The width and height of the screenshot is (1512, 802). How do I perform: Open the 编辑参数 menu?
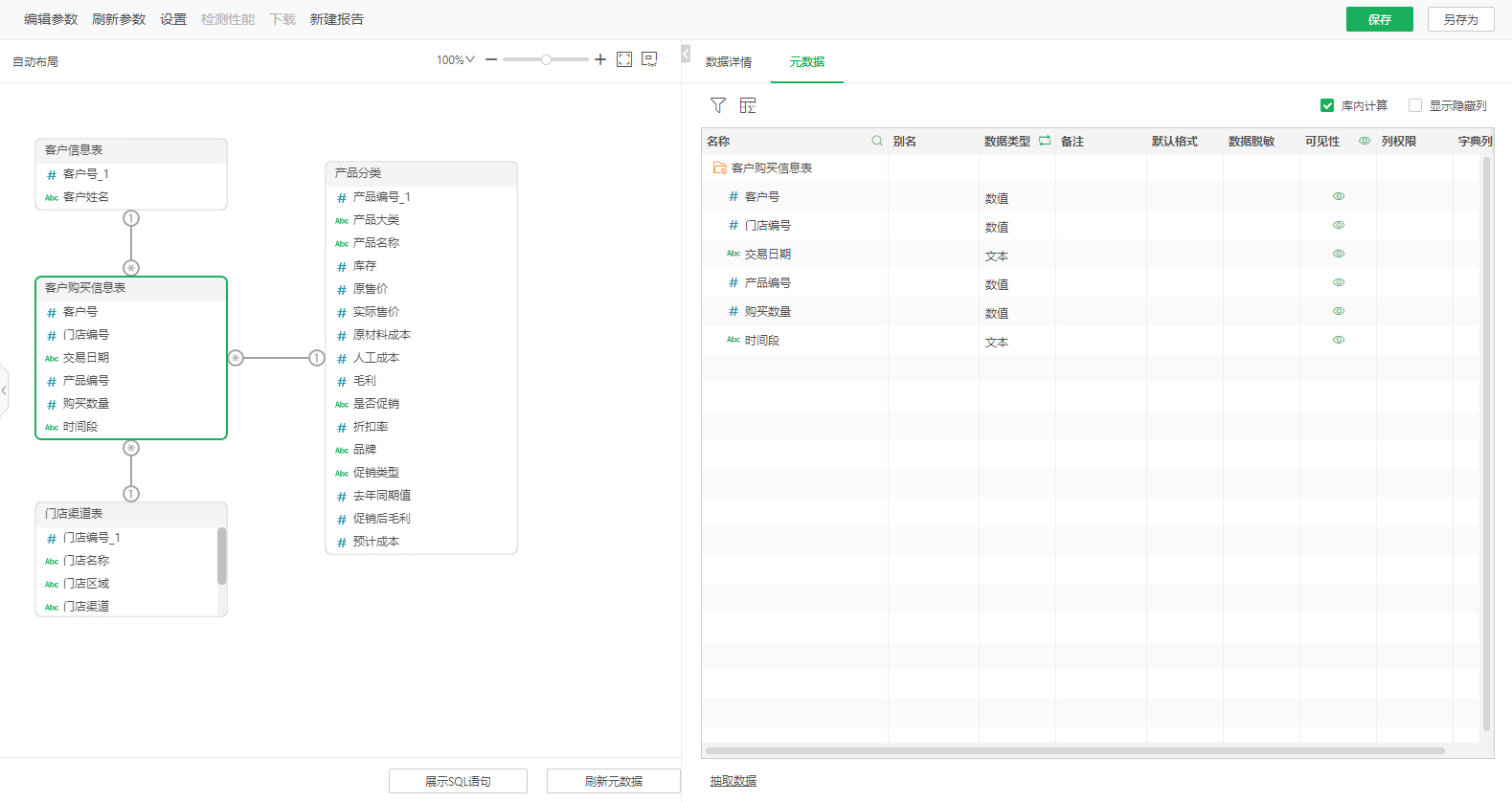point(51,19)
